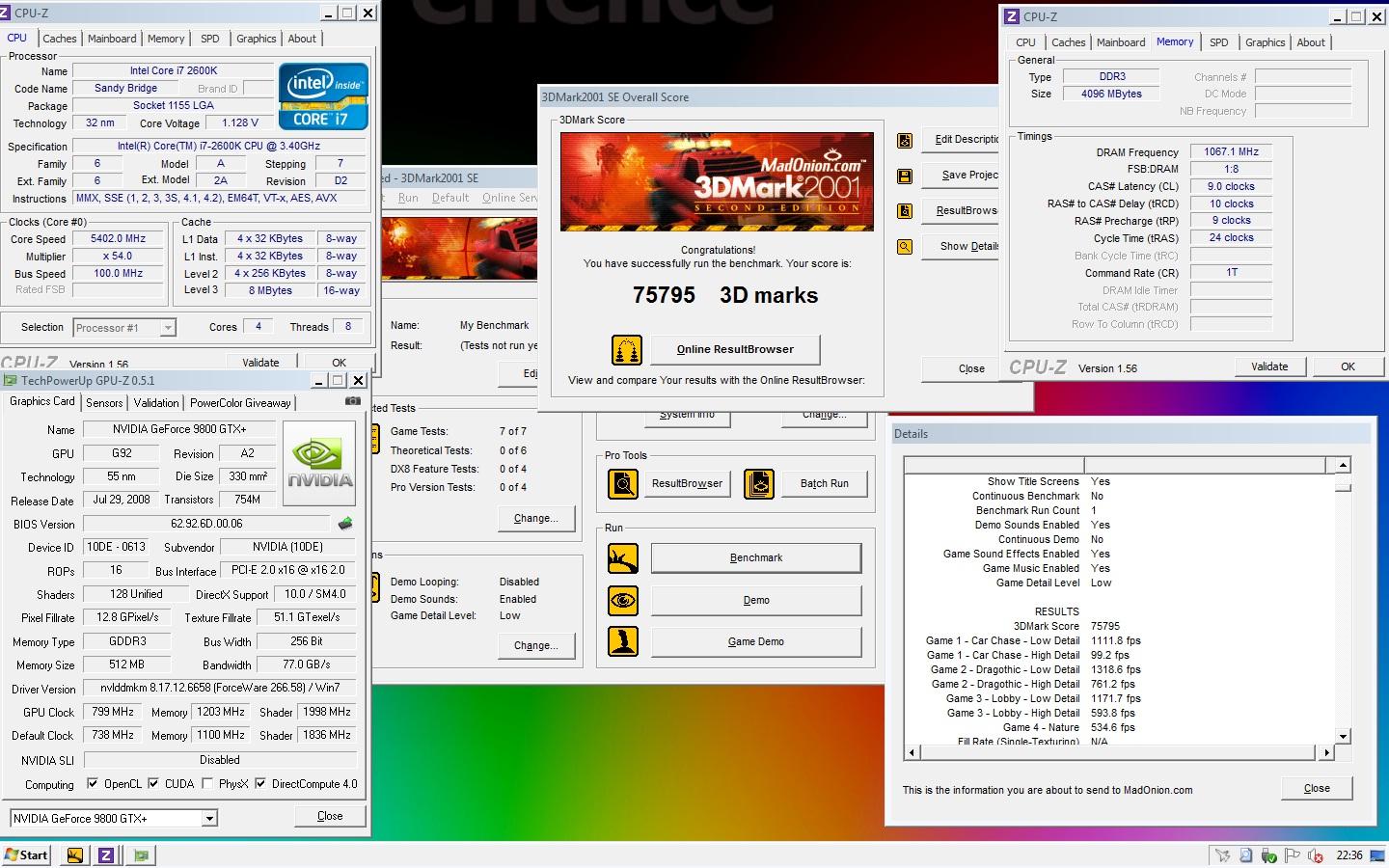The image size is (1389, 868).
Task: Switch to the Sensors tab in GPU-Z
Action: pos(104,403)
